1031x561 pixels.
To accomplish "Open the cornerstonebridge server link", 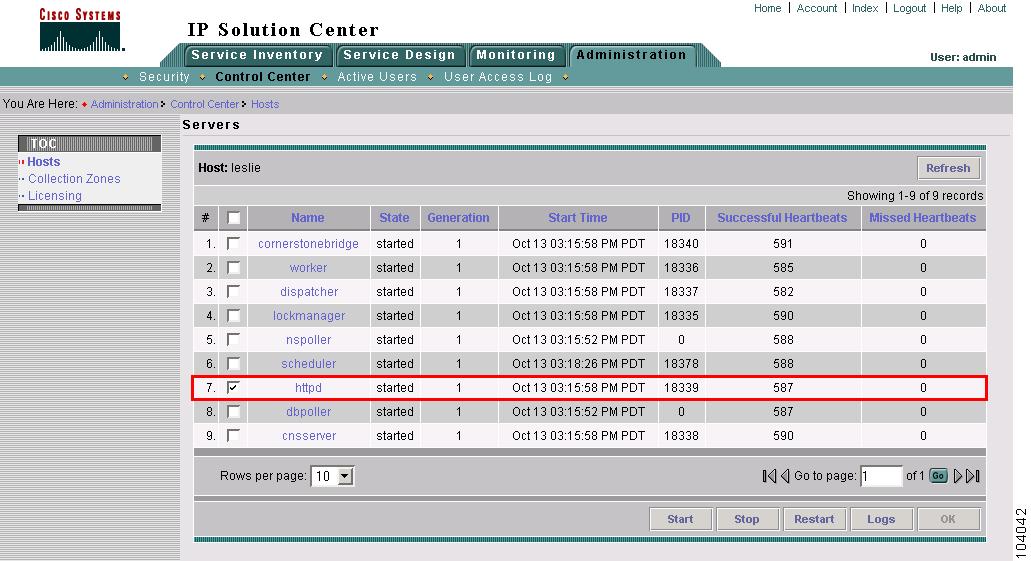I will point(308,244).
